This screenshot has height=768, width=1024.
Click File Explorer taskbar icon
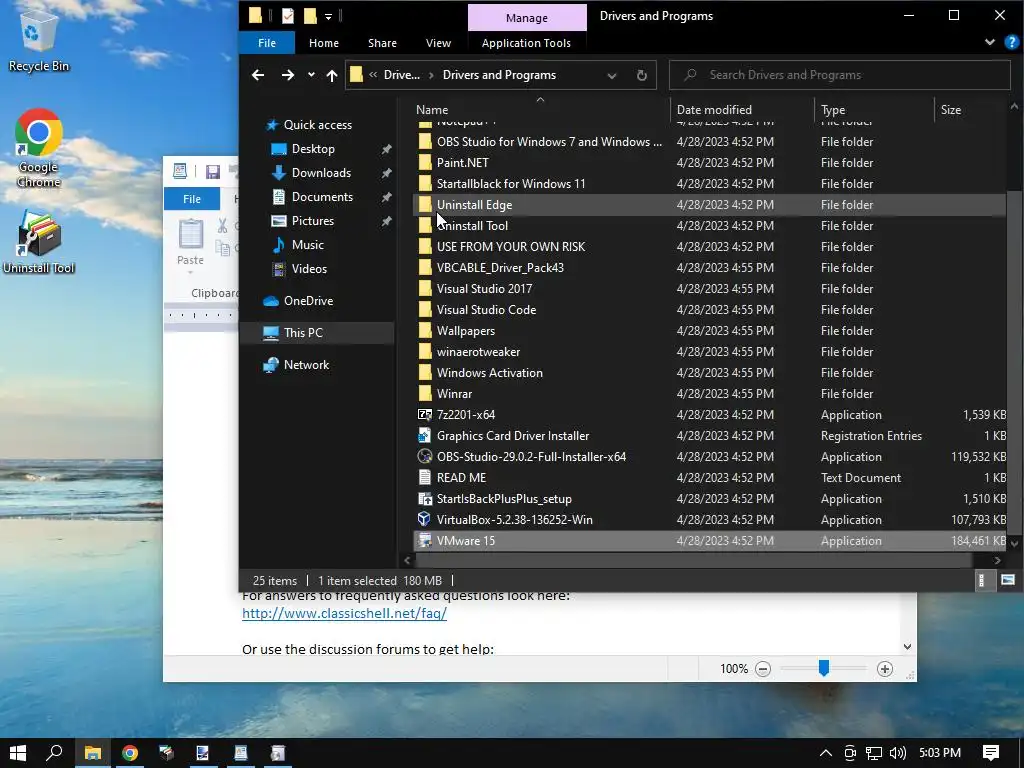(x=92, y=753)
